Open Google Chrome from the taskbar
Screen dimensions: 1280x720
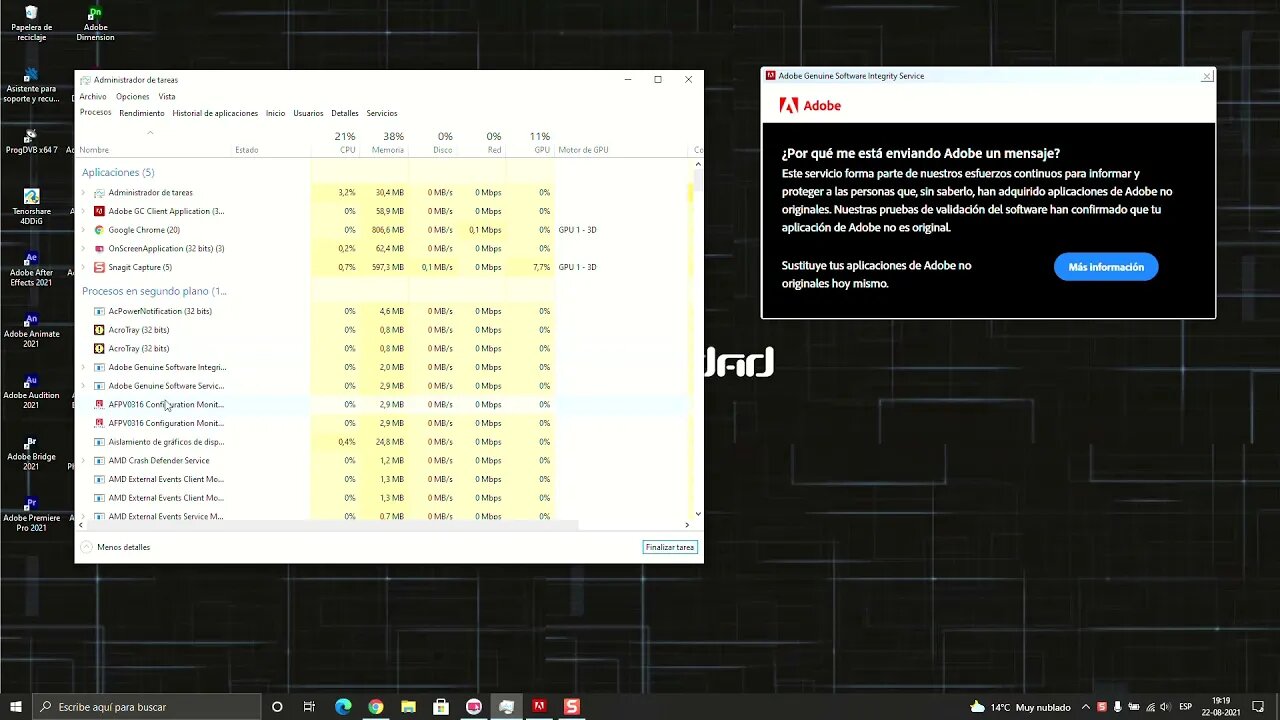(x=375, y=707)
